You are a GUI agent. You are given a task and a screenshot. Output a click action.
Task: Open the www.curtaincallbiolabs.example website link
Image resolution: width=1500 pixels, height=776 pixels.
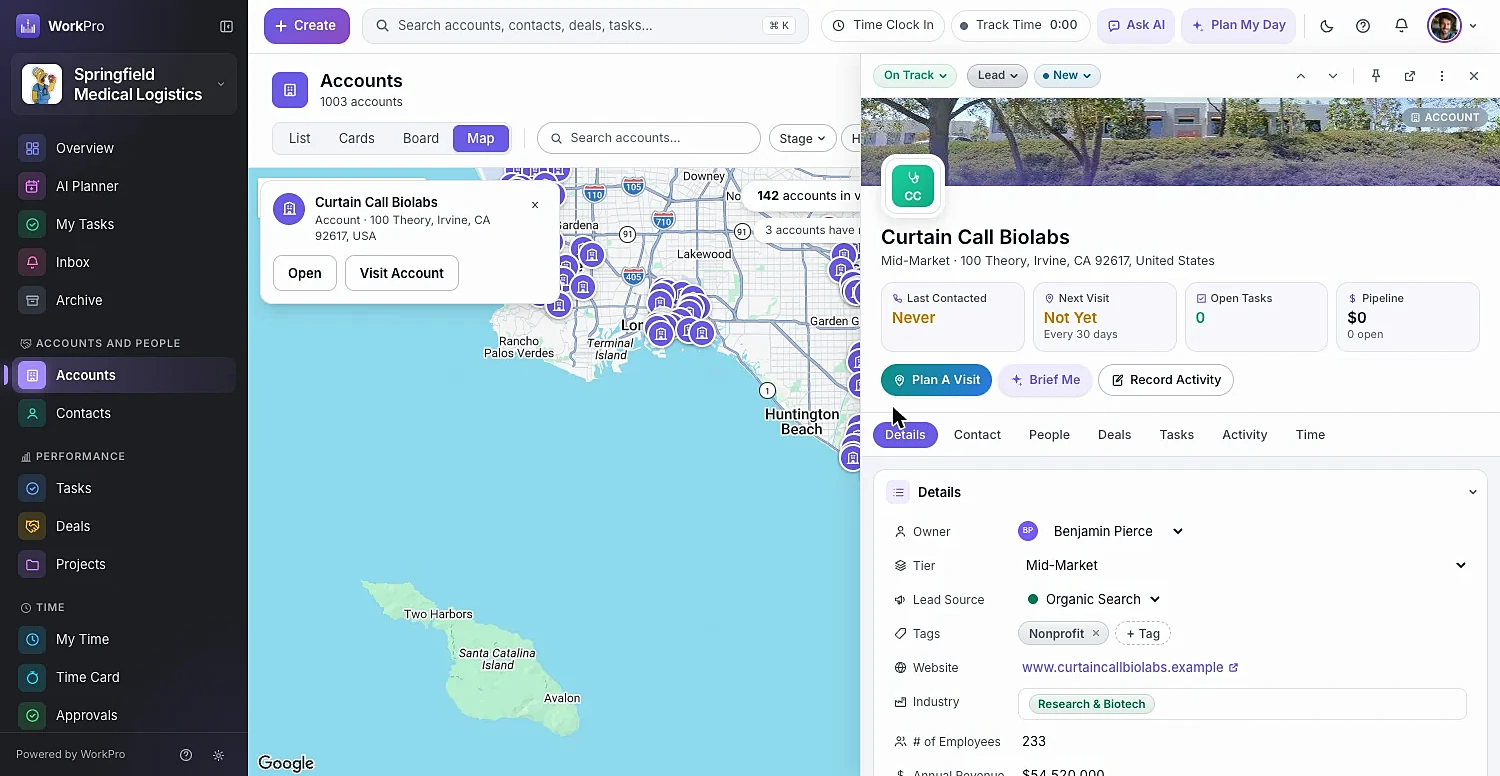click(1130, 667)
